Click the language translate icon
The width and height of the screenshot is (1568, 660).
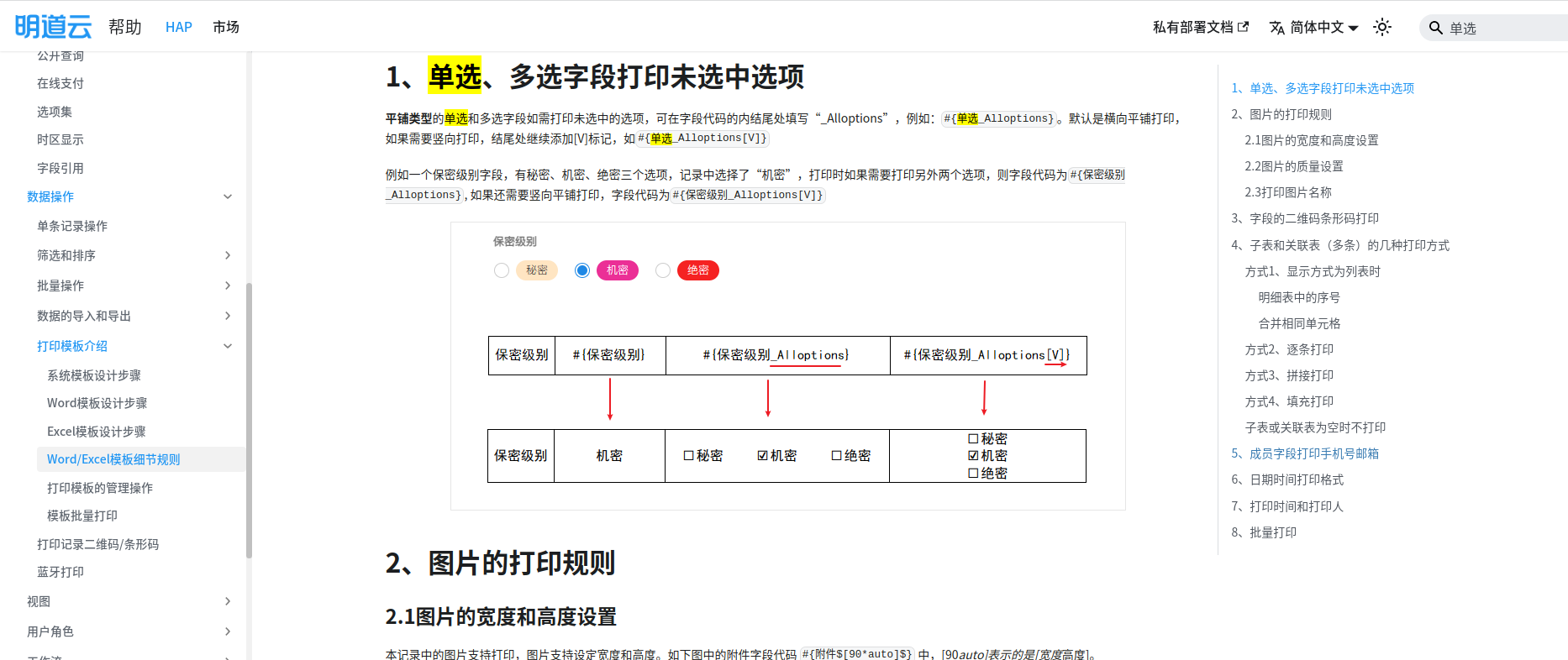[1276, 28]
